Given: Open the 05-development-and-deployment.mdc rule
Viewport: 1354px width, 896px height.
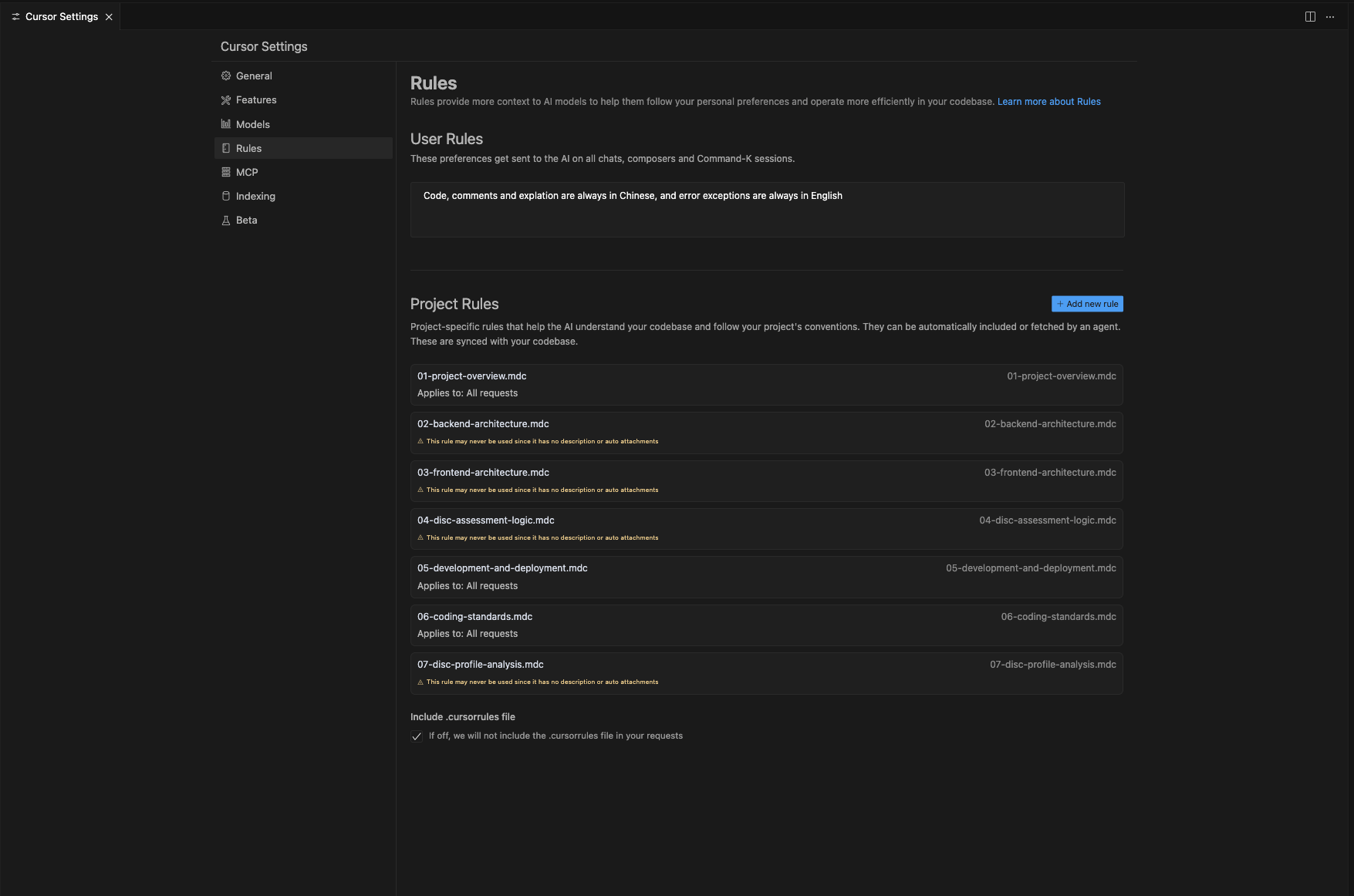Looking at the screenshot, I should click(766, 577).
